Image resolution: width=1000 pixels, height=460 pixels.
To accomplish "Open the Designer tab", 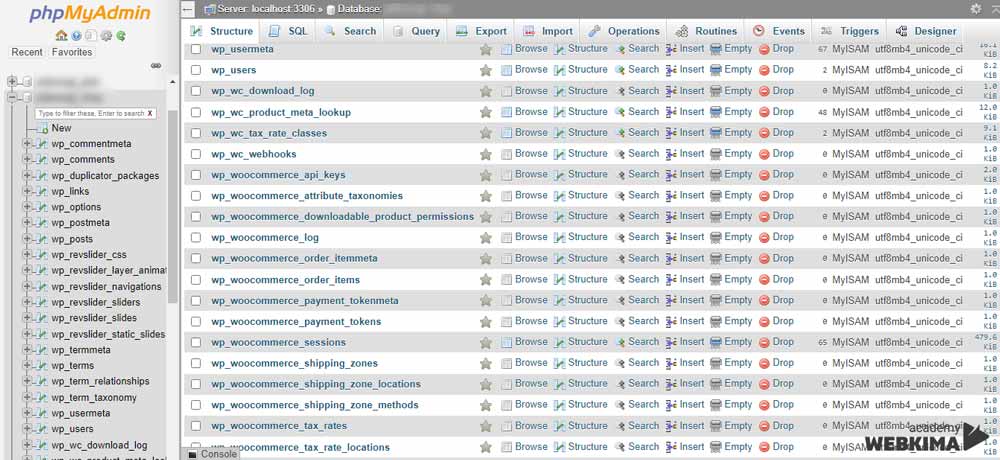I will click(926, 31).
